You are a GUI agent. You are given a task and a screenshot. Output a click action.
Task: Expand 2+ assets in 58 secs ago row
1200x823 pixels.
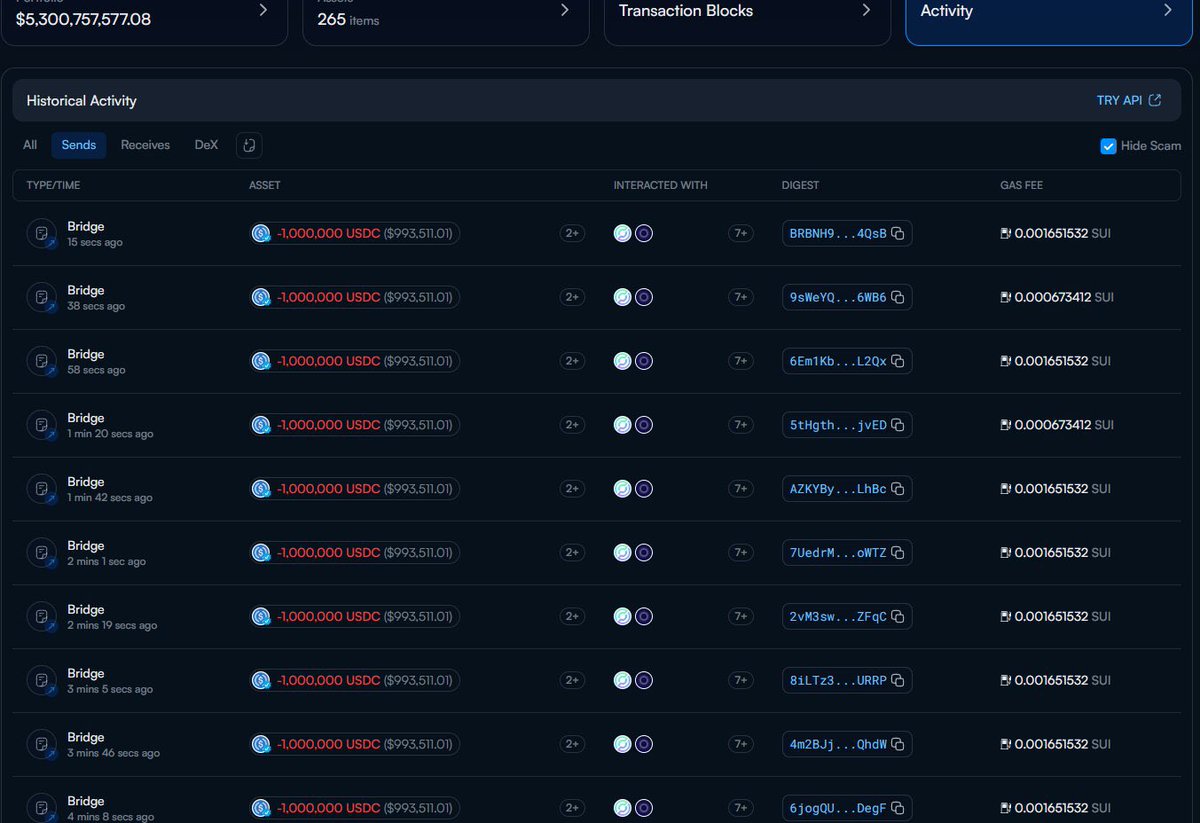click(x=572, y=361)
